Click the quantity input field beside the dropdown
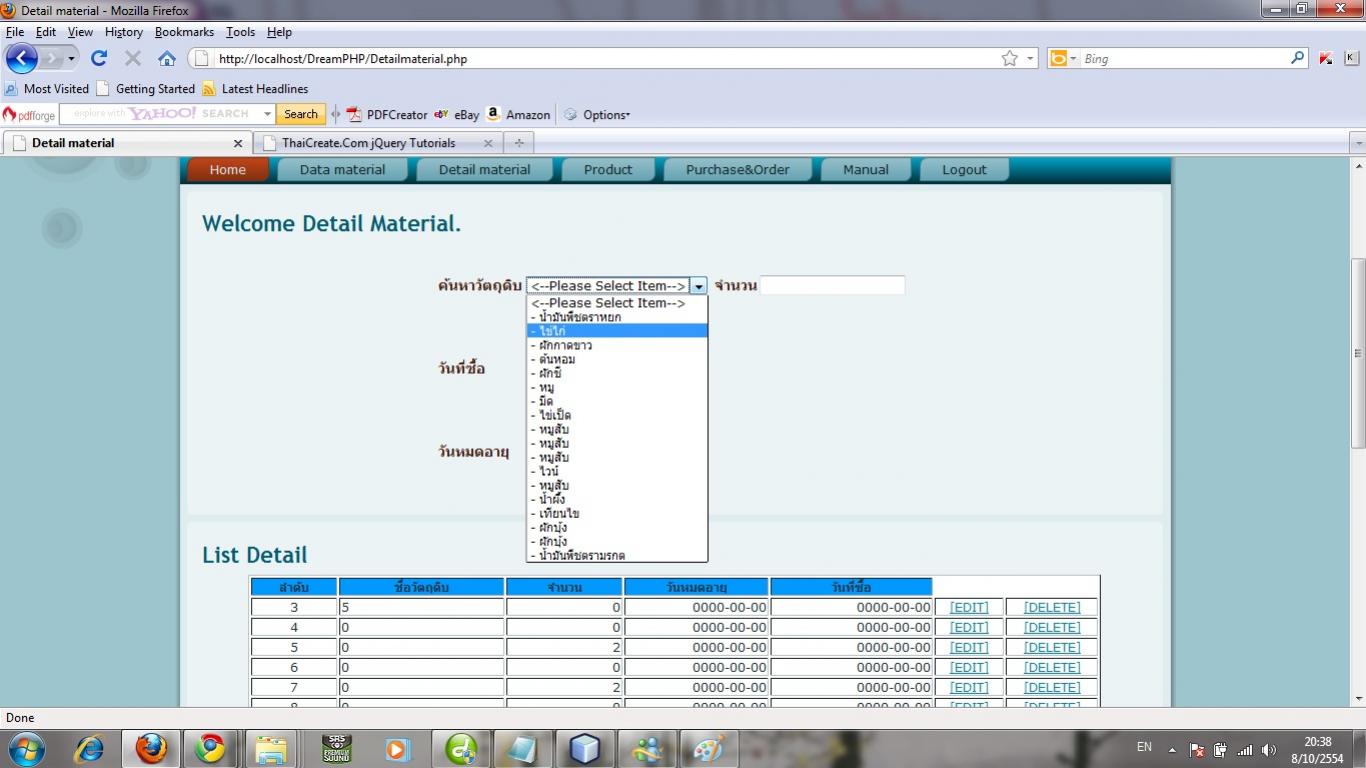 [832, 286]
